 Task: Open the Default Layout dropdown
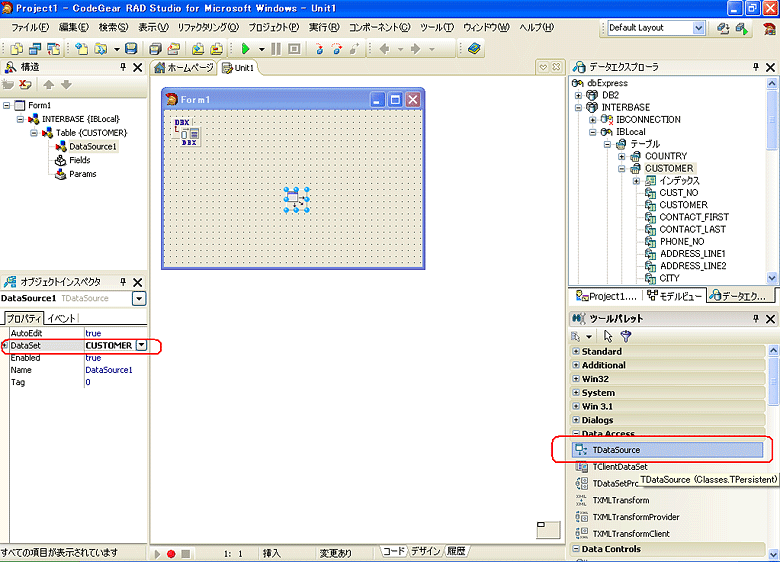coord(698,28)
